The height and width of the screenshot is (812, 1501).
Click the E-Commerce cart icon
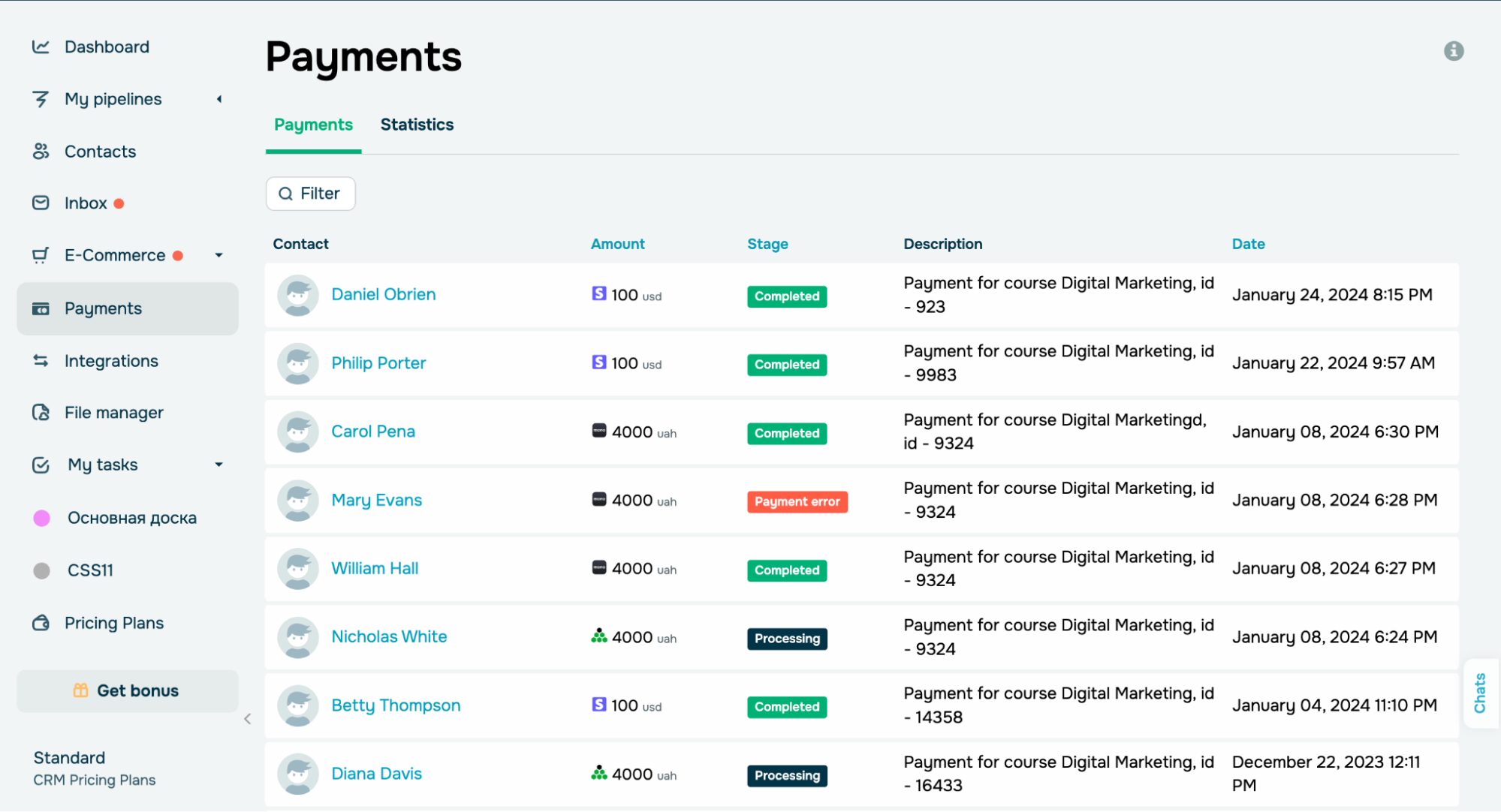pos(41,256)
